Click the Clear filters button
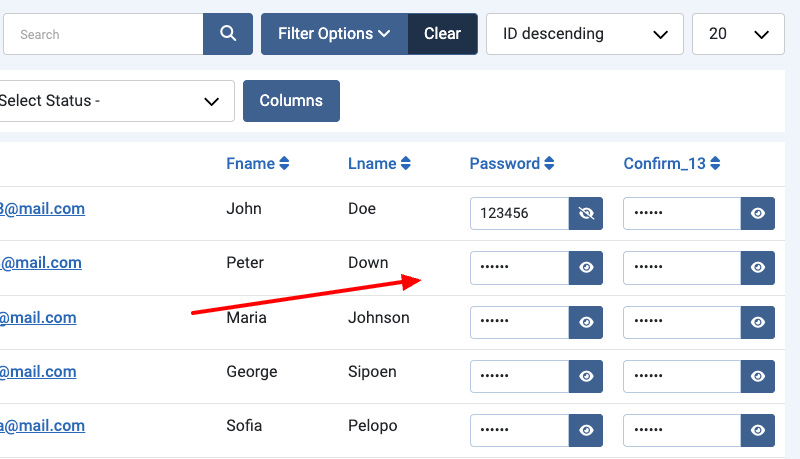This screenshot has width=800, height=459. tap(442, 34)
